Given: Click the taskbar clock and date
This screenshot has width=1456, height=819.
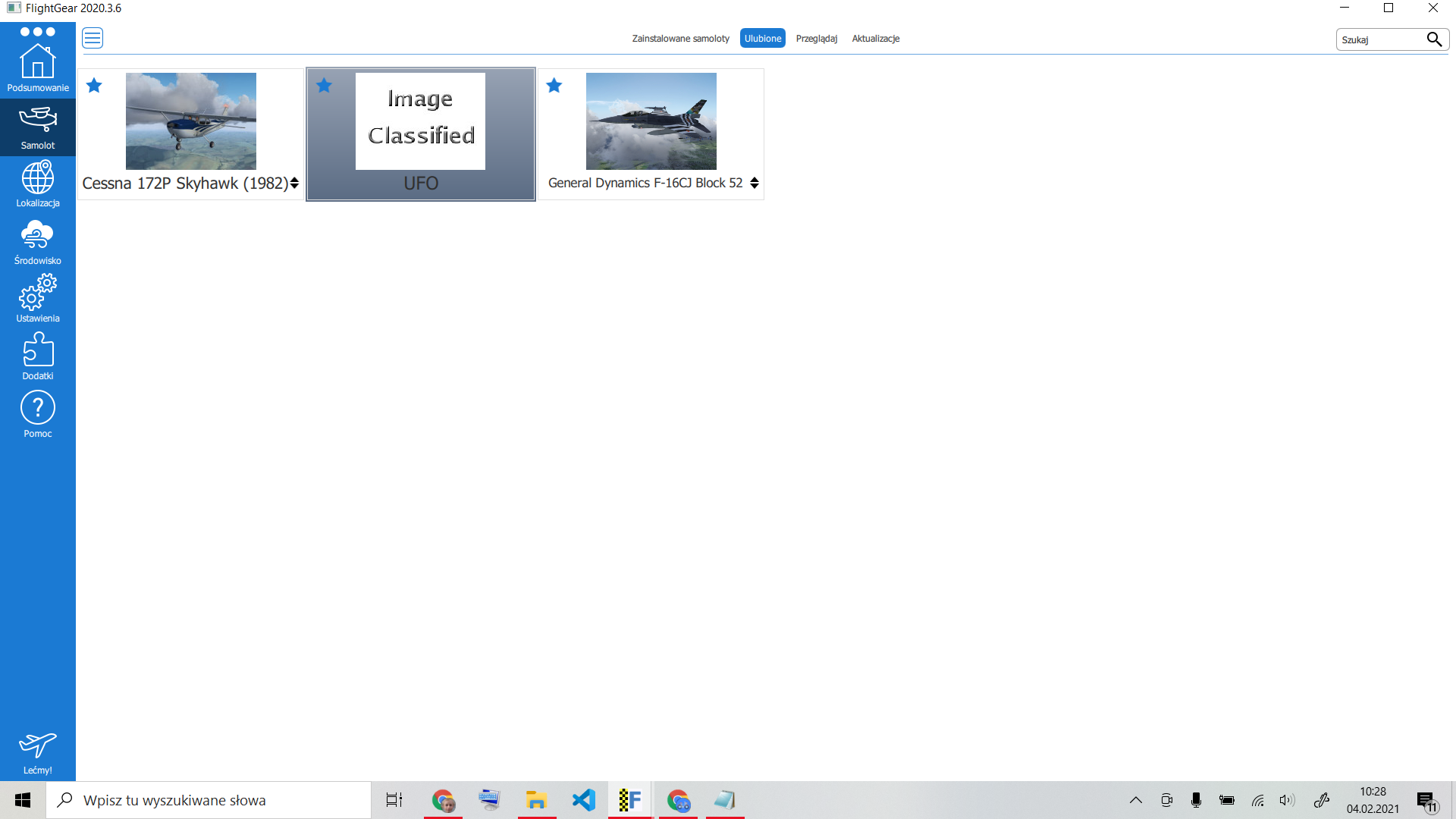Looking at the screenshot, I should [1373, 800].
